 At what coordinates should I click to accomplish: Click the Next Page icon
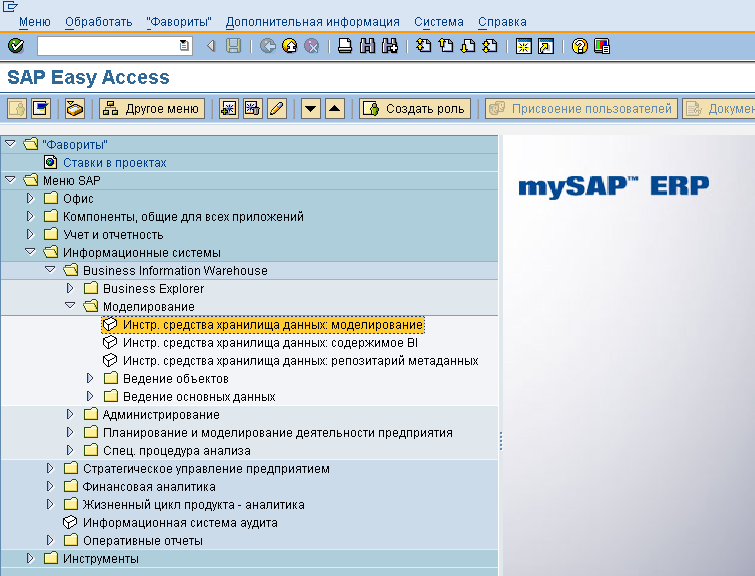pyautogui.click(x=468, y=46)
